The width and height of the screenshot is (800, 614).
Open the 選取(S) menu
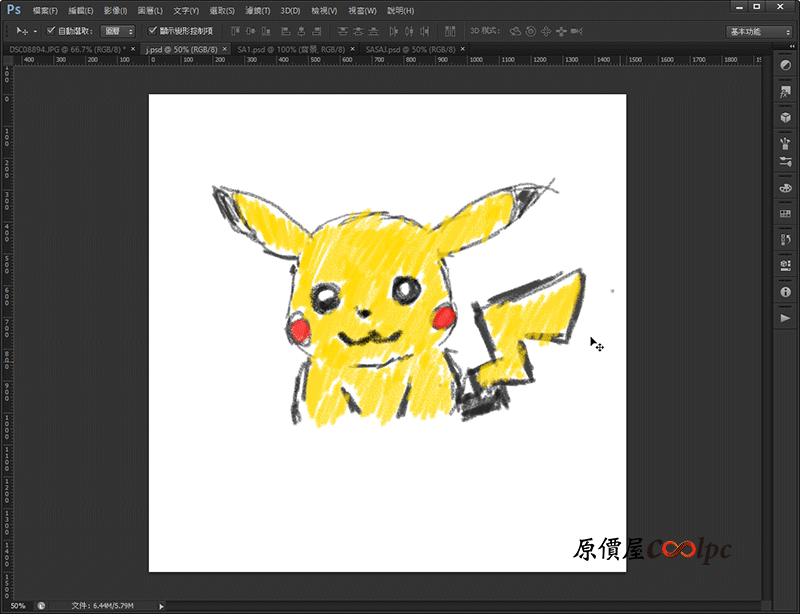222,10
